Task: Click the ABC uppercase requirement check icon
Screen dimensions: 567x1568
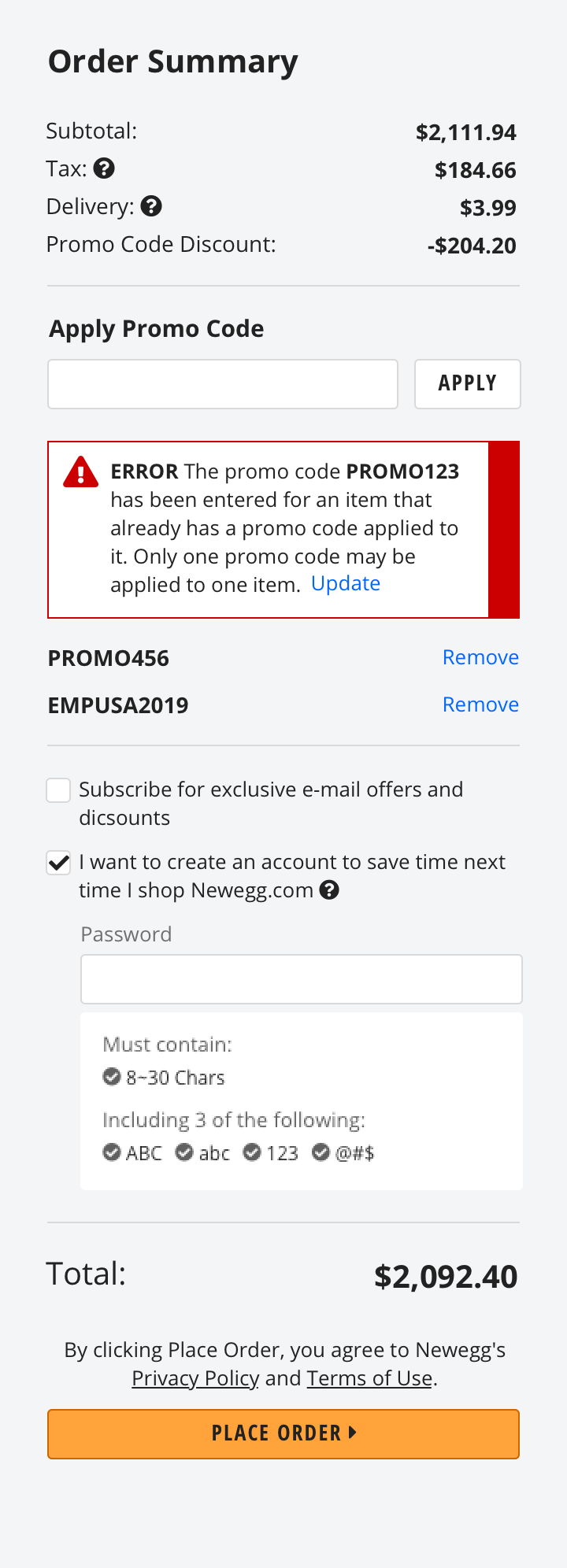Action: 112,1152
